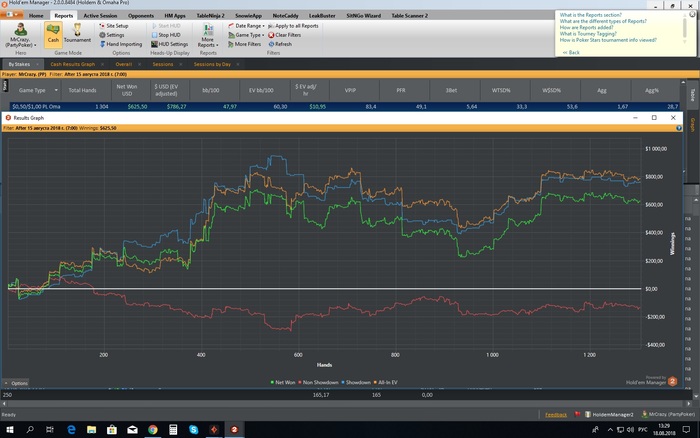Click the Feedback link in status bar
Screen dimensions: 700x438
556,415
